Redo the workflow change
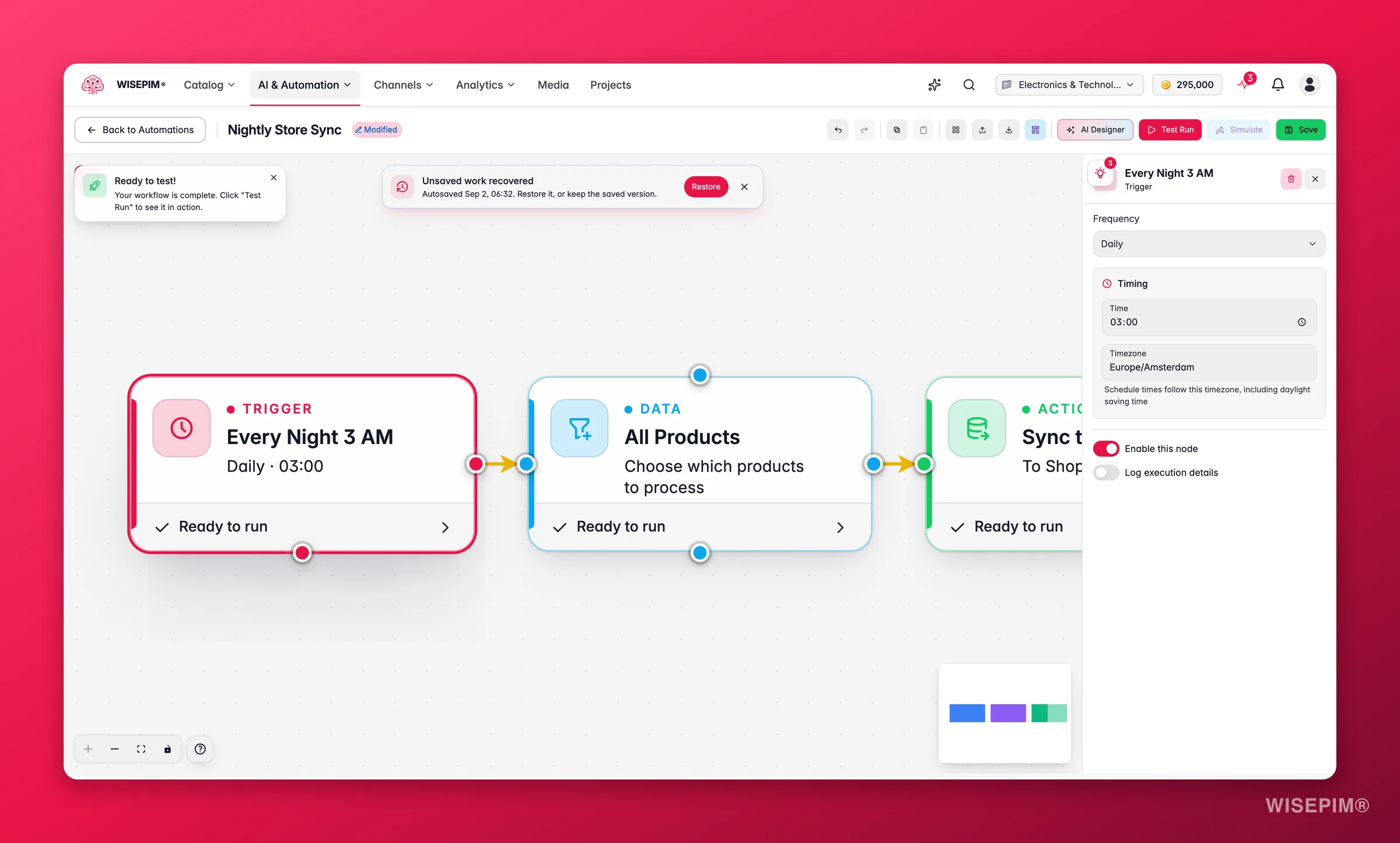 [x=864, y=130]
